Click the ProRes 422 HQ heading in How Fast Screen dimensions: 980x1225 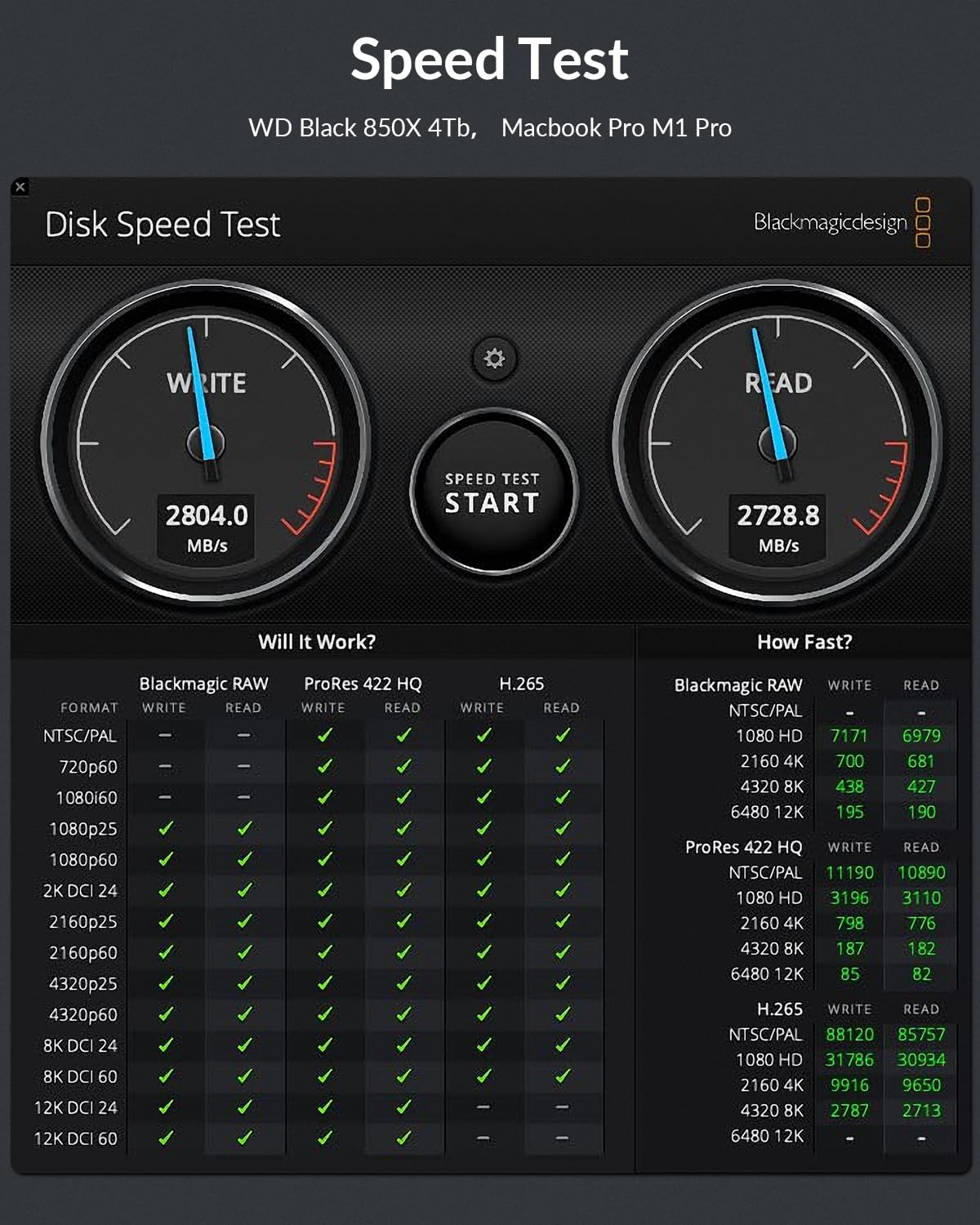coord(743,847)
